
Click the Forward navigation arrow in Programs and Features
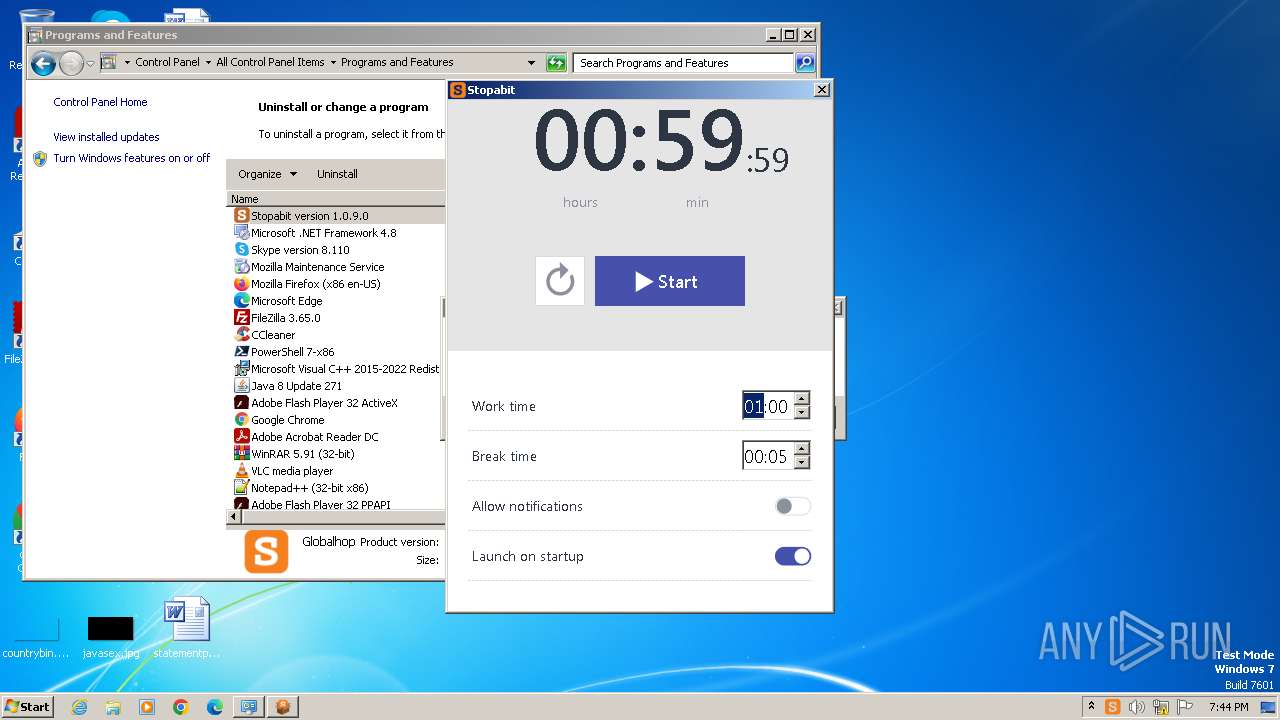tap(71, 64)
